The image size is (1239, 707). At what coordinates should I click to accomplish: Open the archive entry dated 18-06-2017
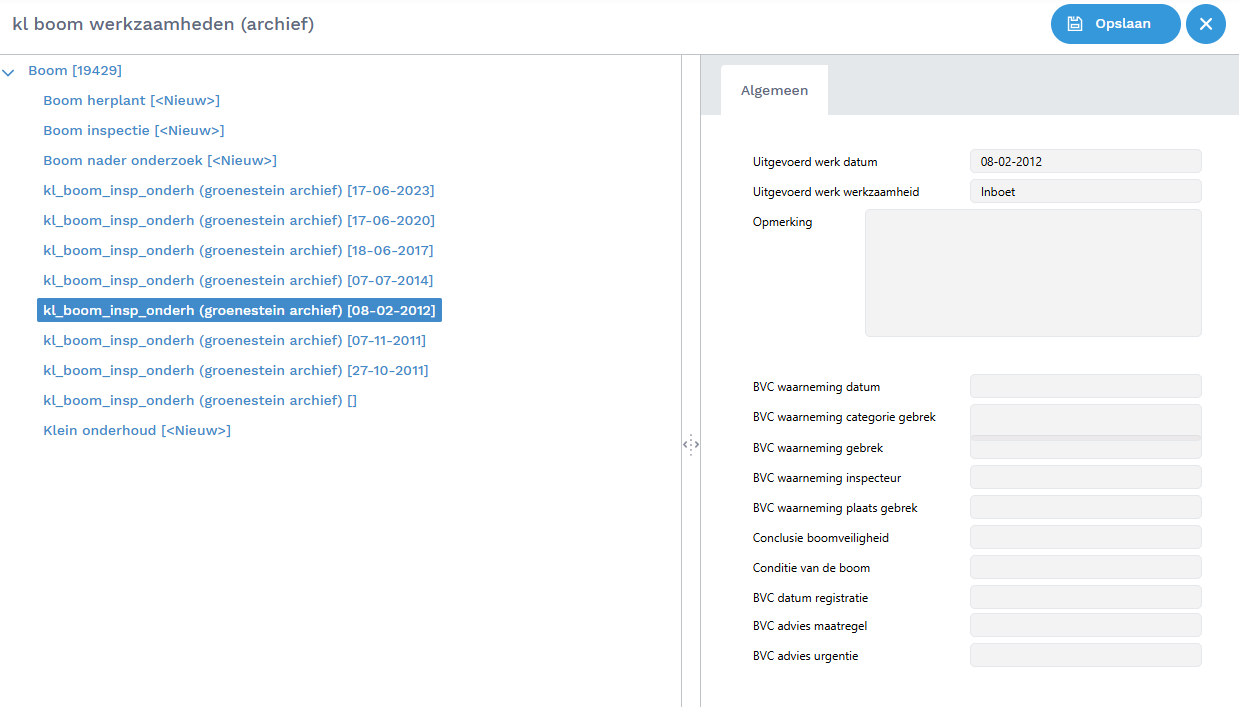[238, 251]
